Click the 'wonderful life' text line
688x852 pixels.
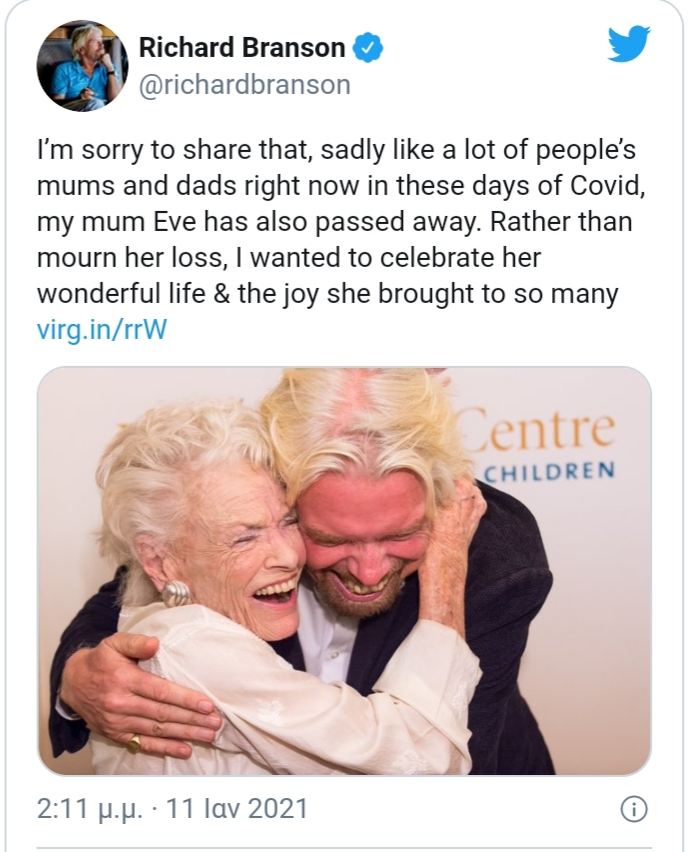130,295
